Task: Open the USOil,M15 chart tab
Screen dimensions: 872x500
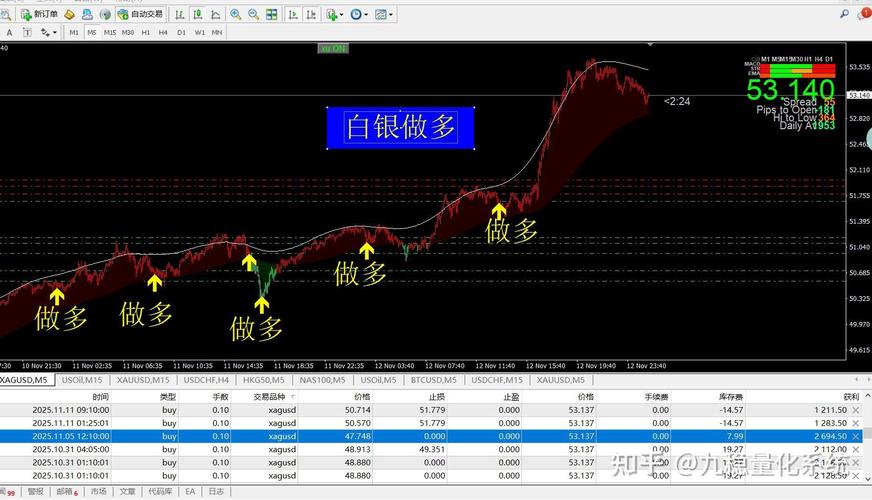Action: [x=82, y=380]
